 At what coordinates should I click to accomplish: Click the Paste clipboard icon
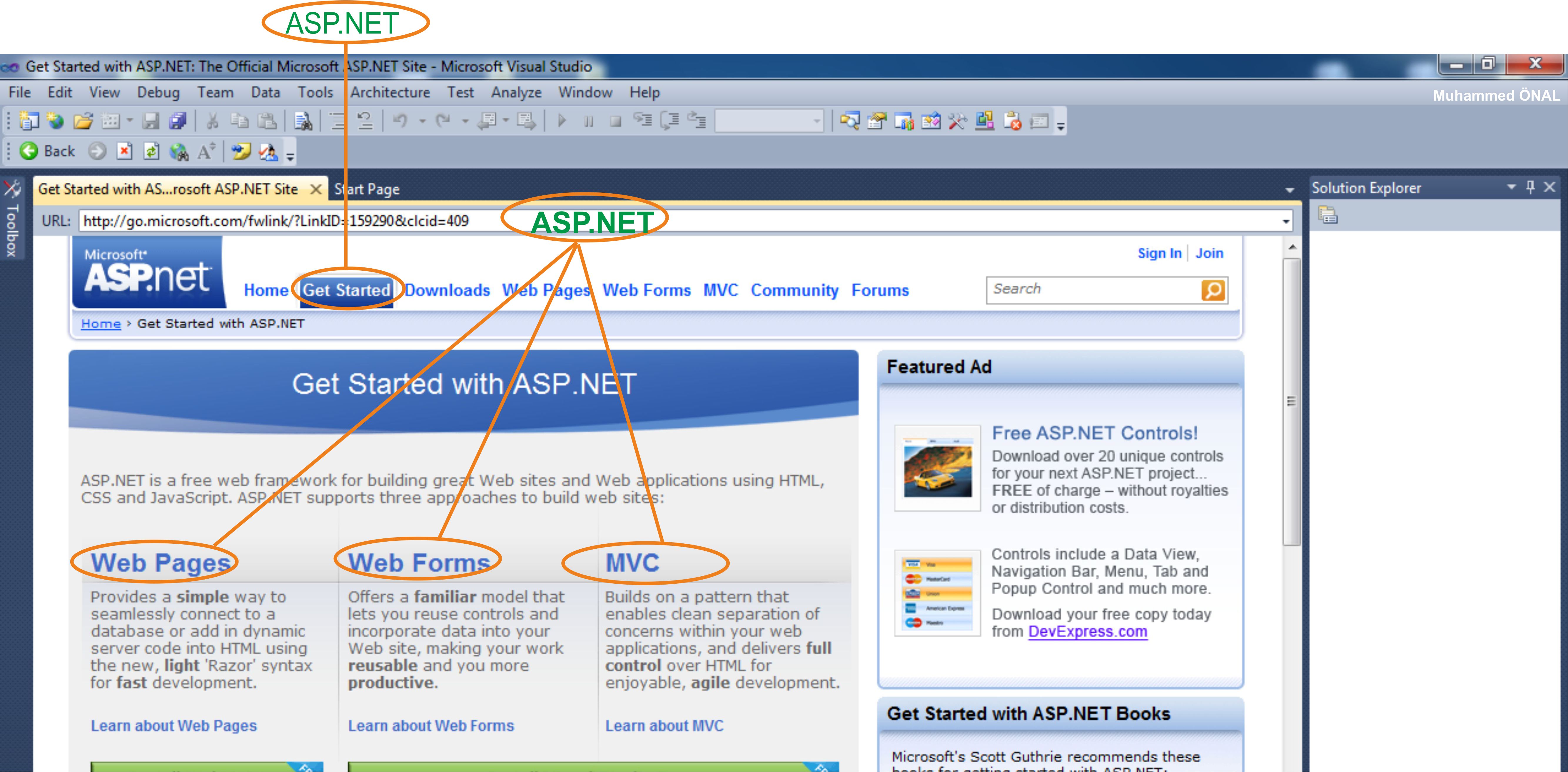pos(267,121)
